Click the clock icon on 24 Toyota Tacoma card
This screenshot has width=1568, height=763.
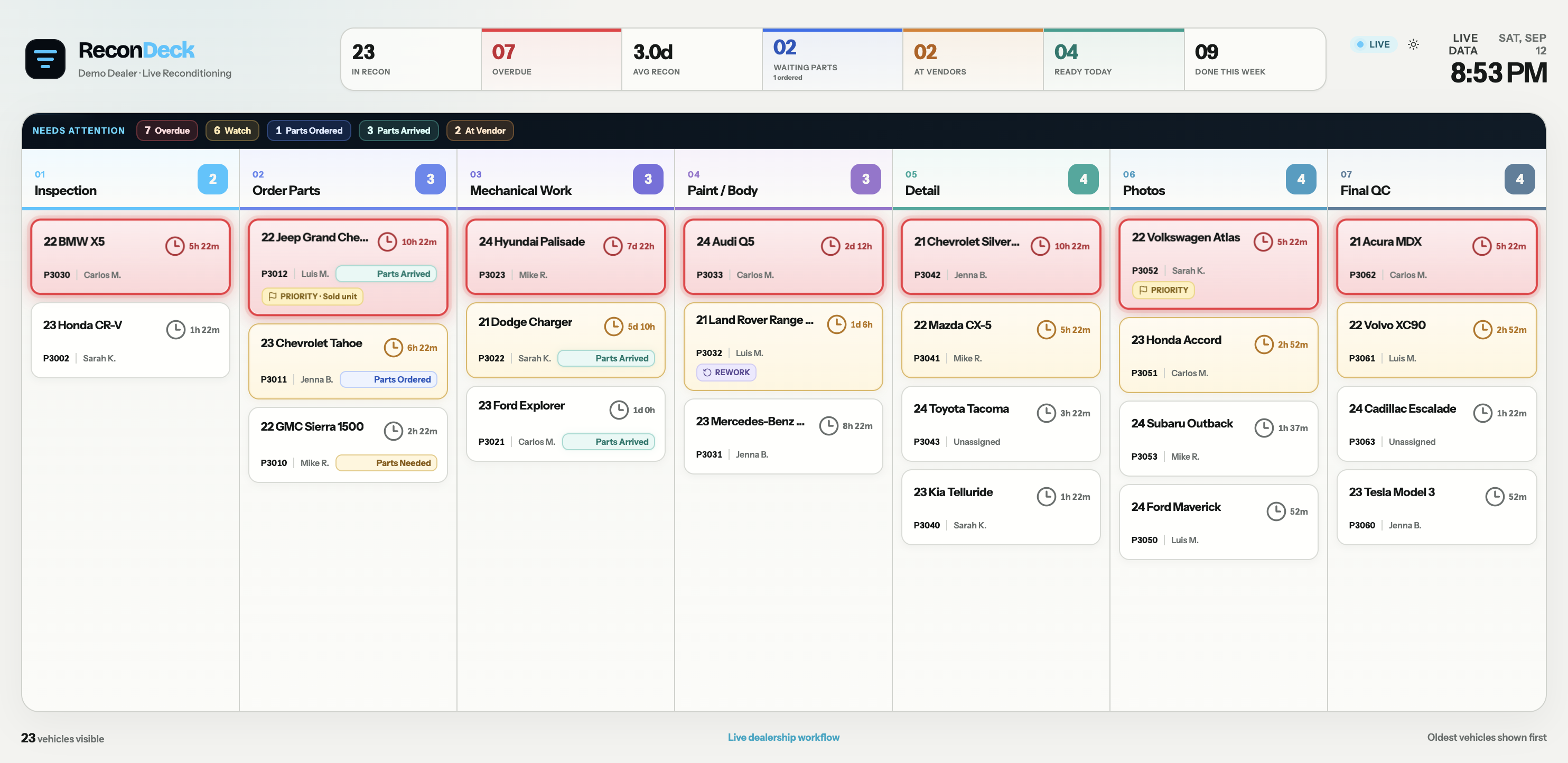(x=1047, y=413)
